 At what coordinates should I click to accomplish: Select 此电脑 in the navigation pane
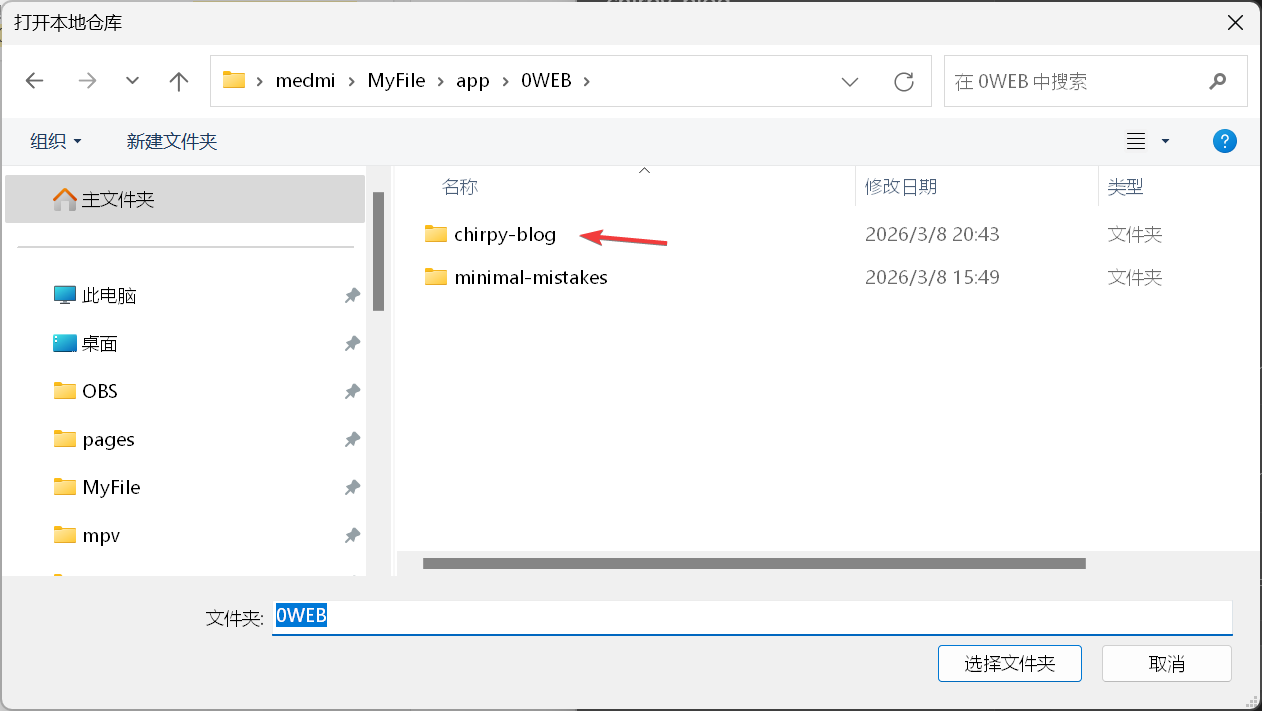click(108, 295)
